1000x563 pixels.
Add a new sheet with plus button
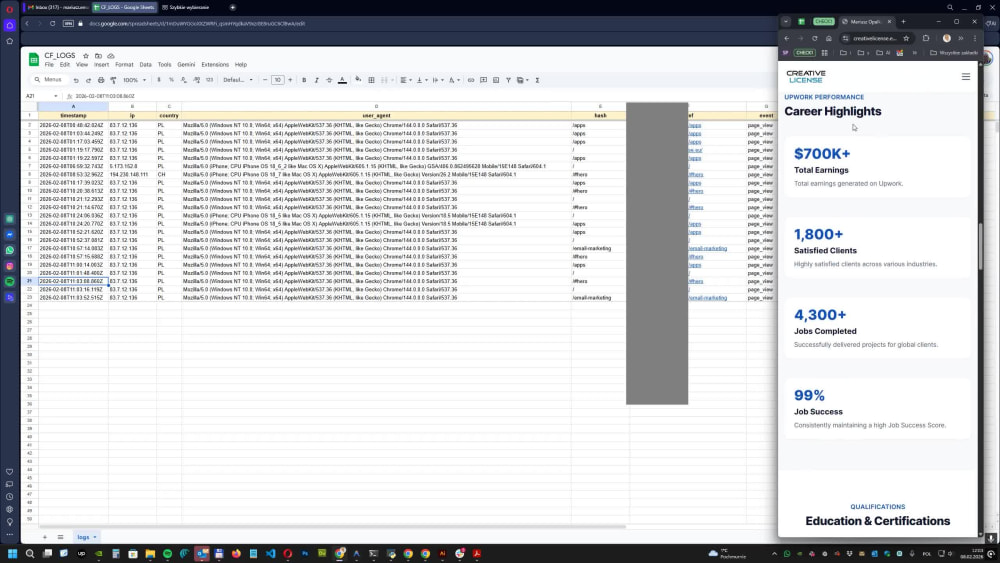(x=45, y=537)
